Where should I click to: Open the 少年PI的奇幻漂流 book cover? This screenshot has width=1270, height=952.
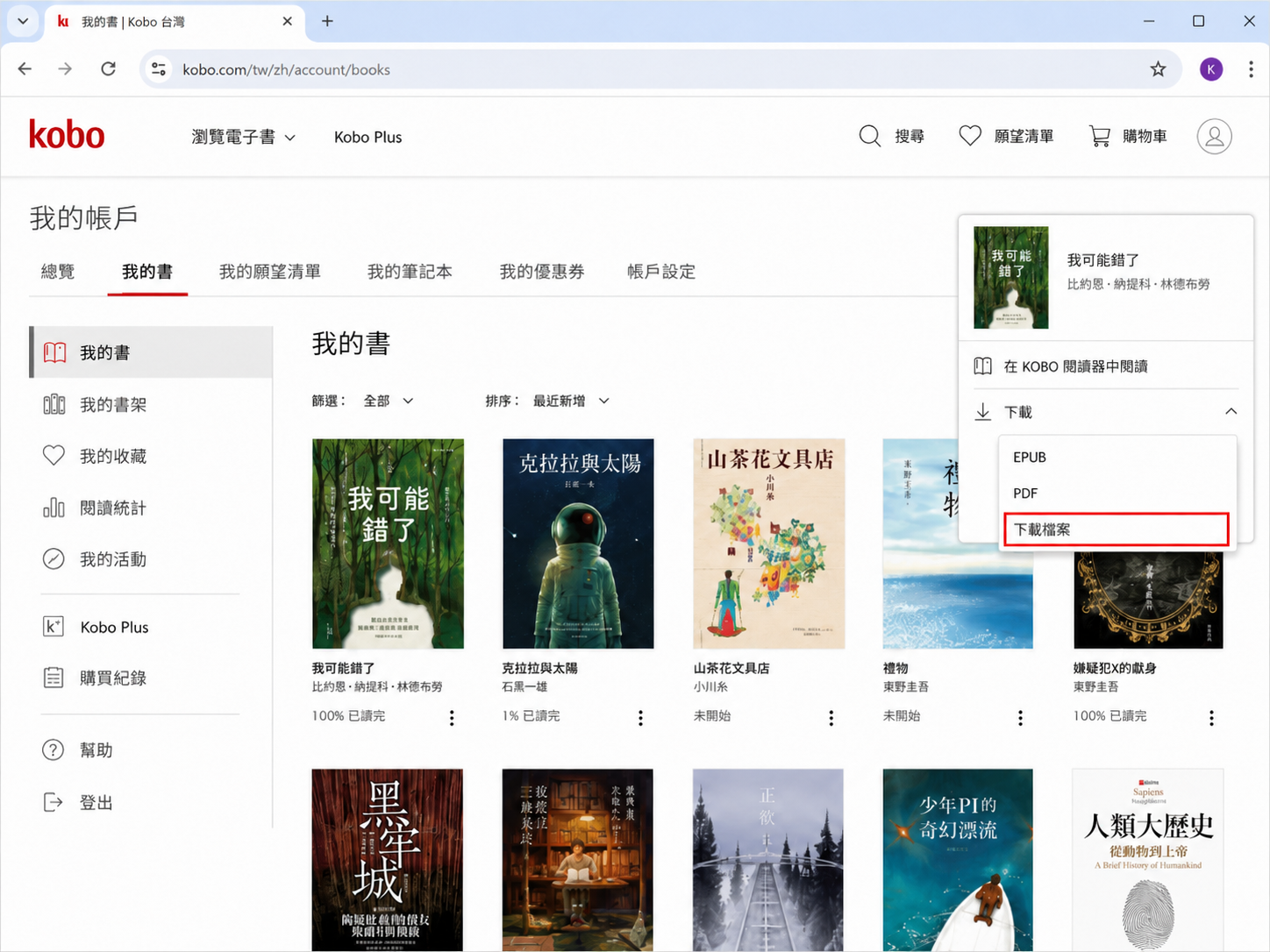[x=958, y=860]
